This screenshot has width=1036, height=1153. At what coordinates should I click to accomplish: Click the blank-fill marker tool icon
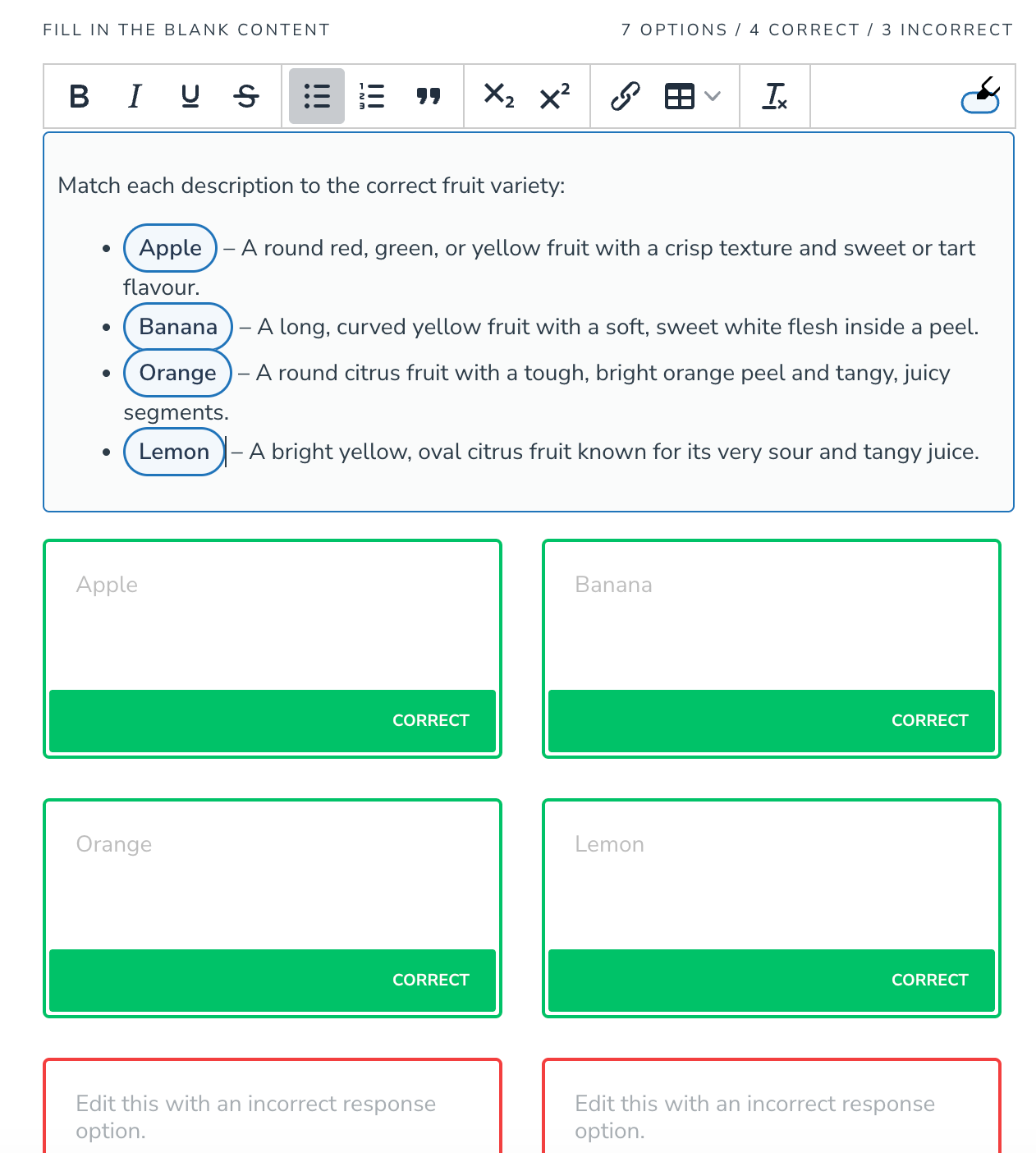(x=980, y=96)
